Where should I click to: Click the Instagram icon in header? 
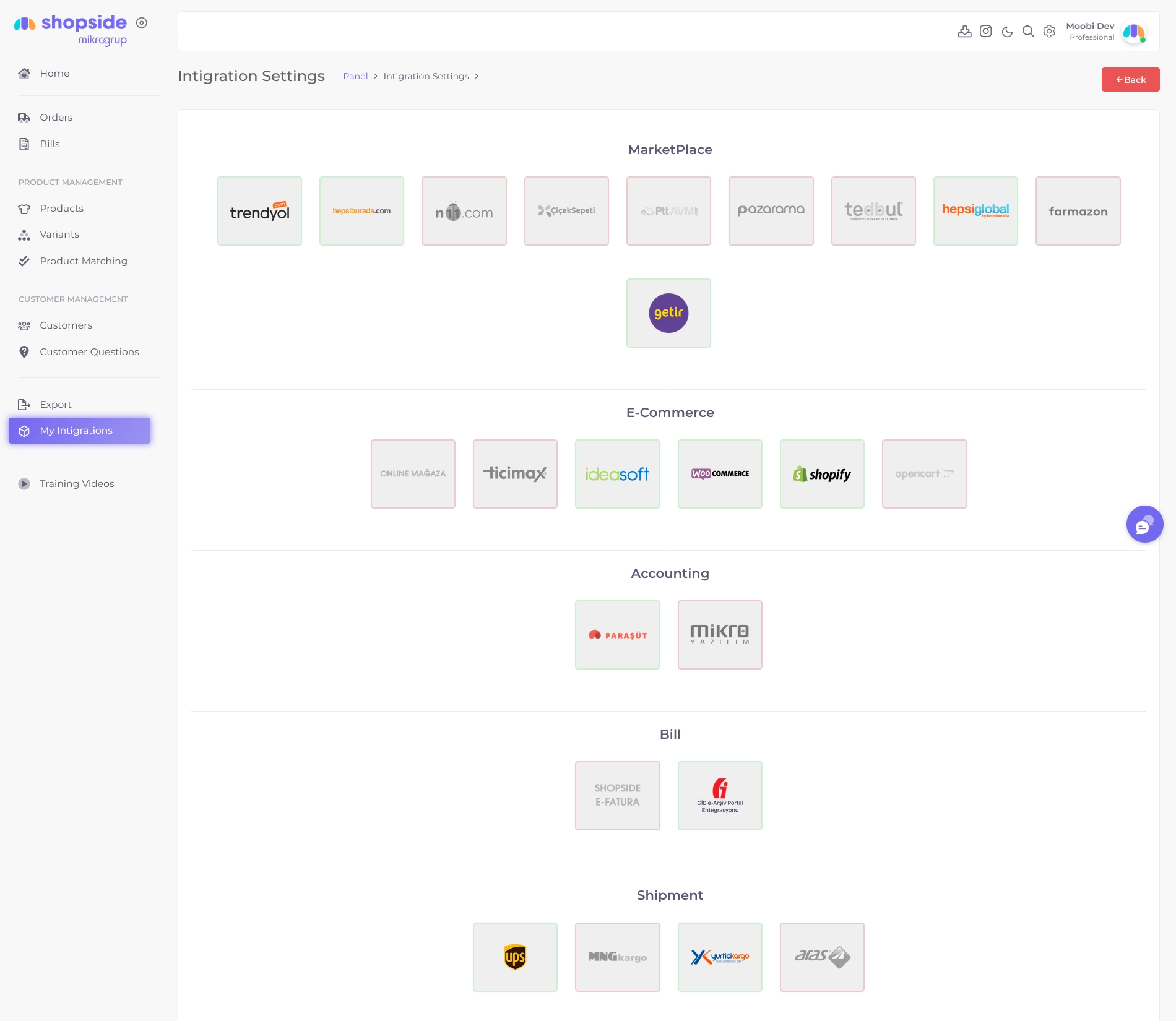point(986,31)
